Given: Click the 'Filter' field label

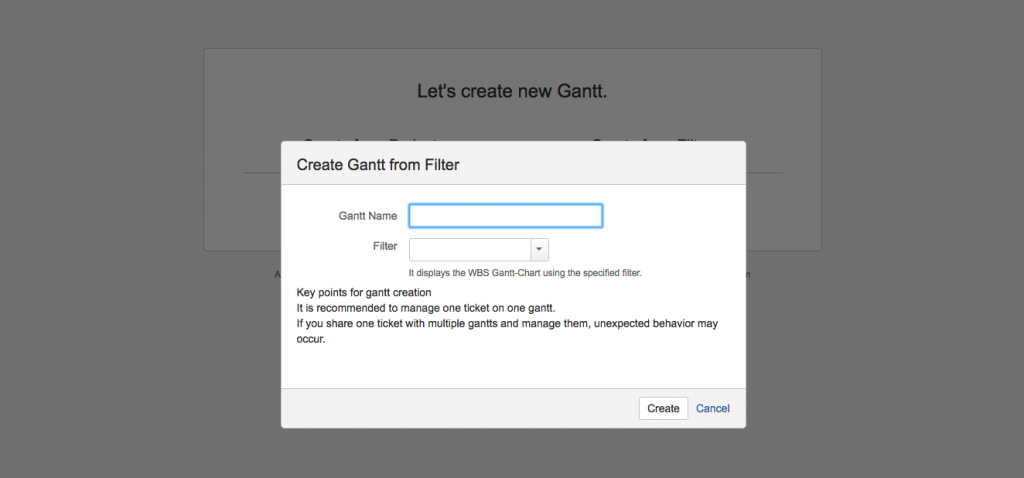Looking at the screenshot, I should (x=385, y=246).
